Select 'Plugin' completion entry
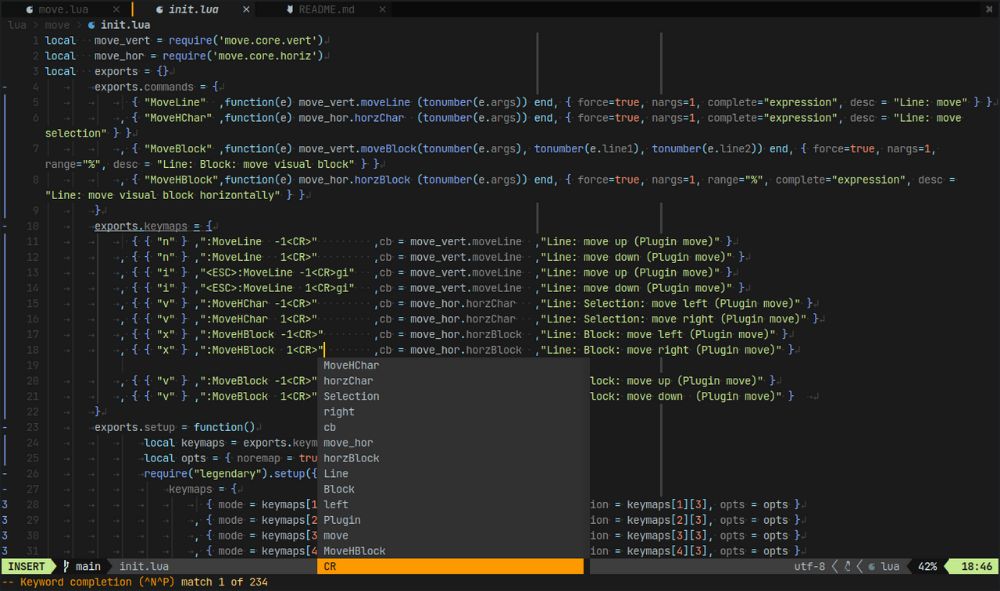The width and height of the screenshot is (1000, 591). [x=453, y=520]
